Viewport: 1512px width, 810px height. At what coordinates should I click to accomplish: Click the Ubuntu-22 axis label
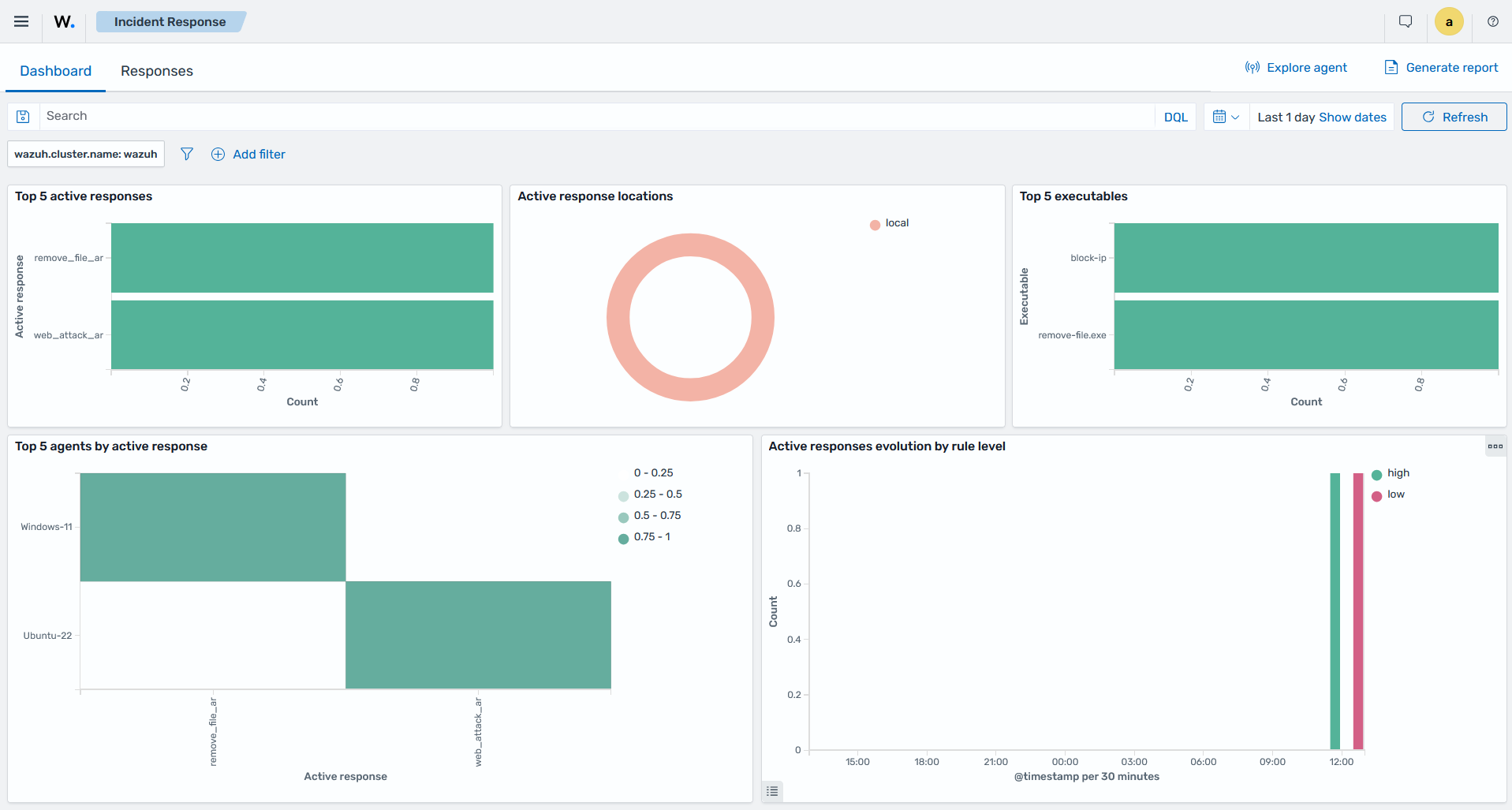pos(47,636)
